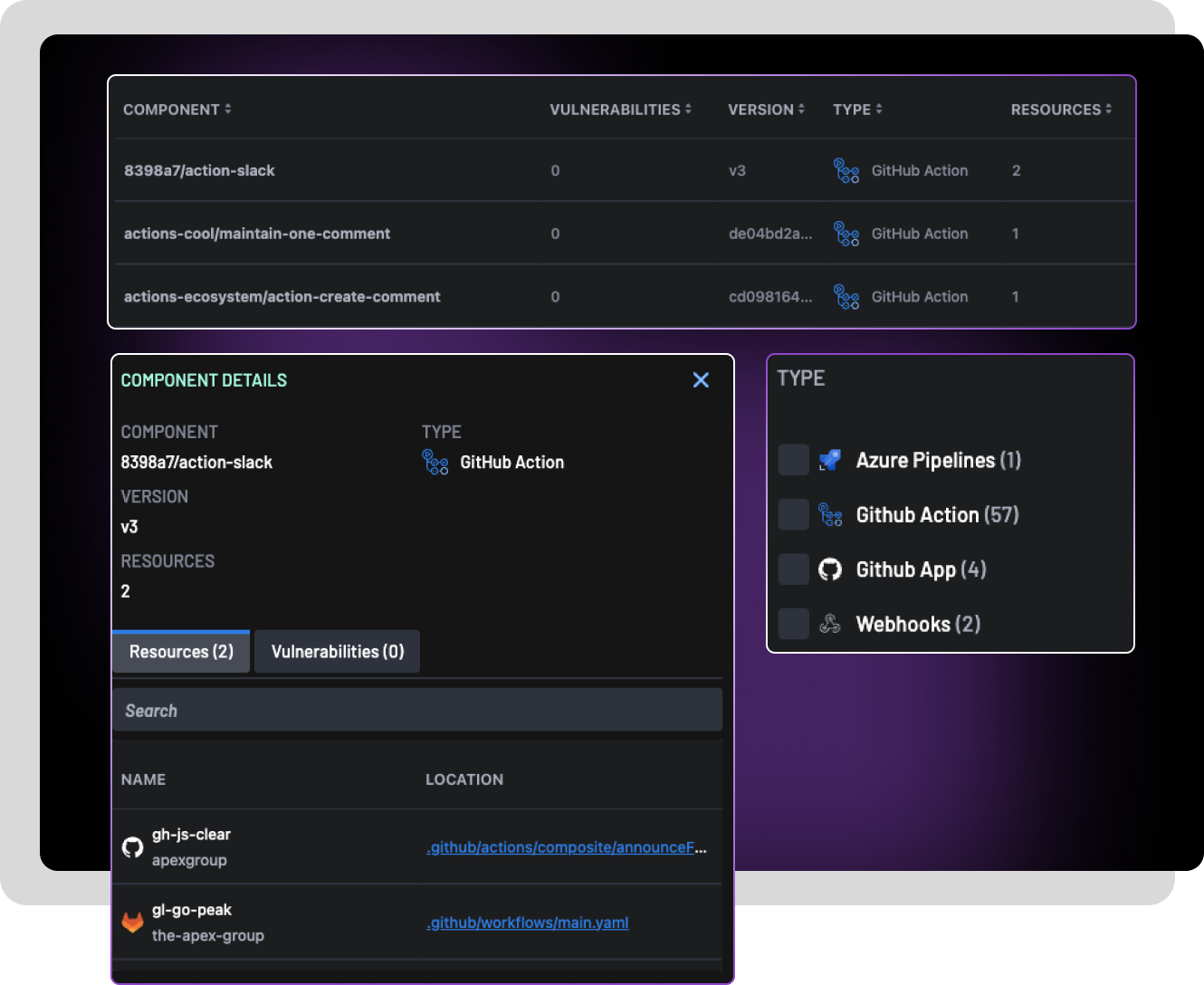Screen dimensions: 1204x985
Task: Click the GitHub App octocat icon
Action: click(830, 569)
